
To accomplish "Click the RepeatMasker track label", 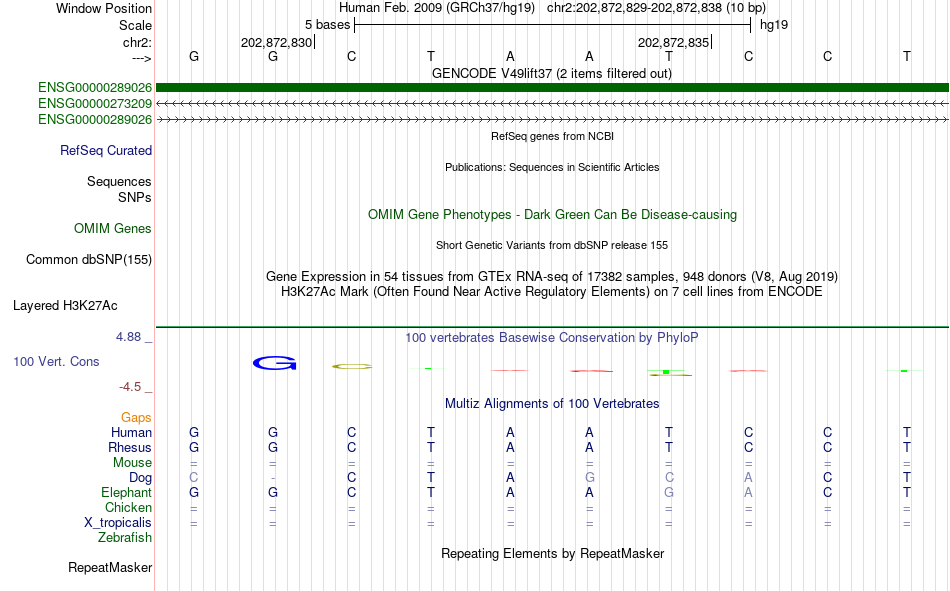I will pyautogui.click(x=110, y=567).
